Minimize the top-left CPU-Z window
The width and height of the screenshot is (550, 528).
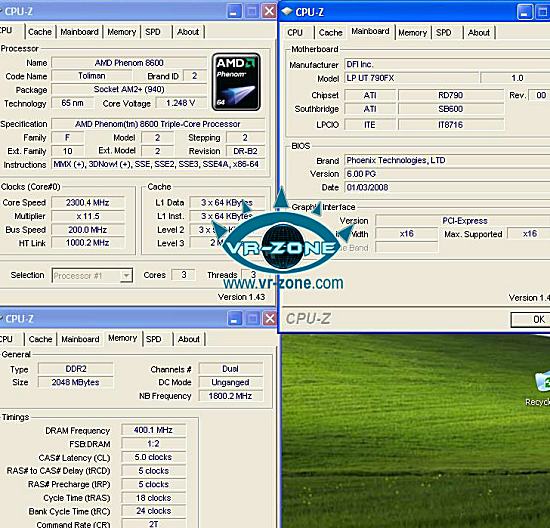(x=234, y=12)
